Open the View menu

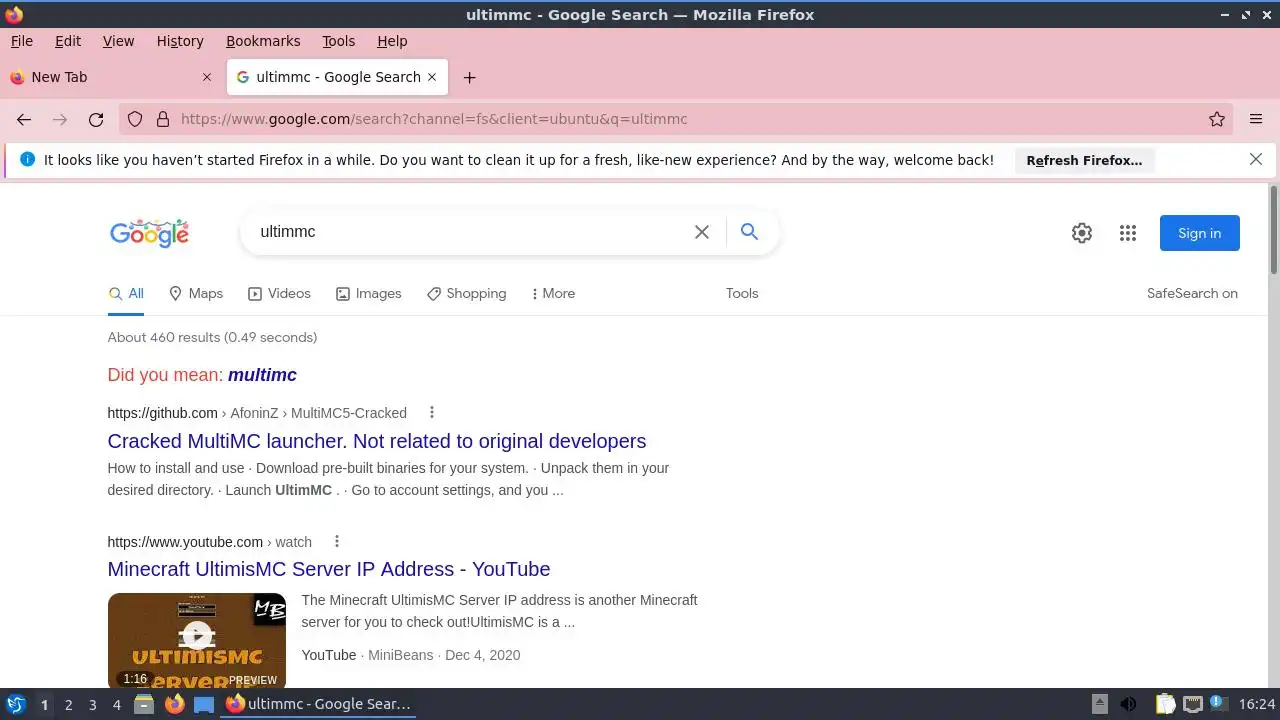118,41
